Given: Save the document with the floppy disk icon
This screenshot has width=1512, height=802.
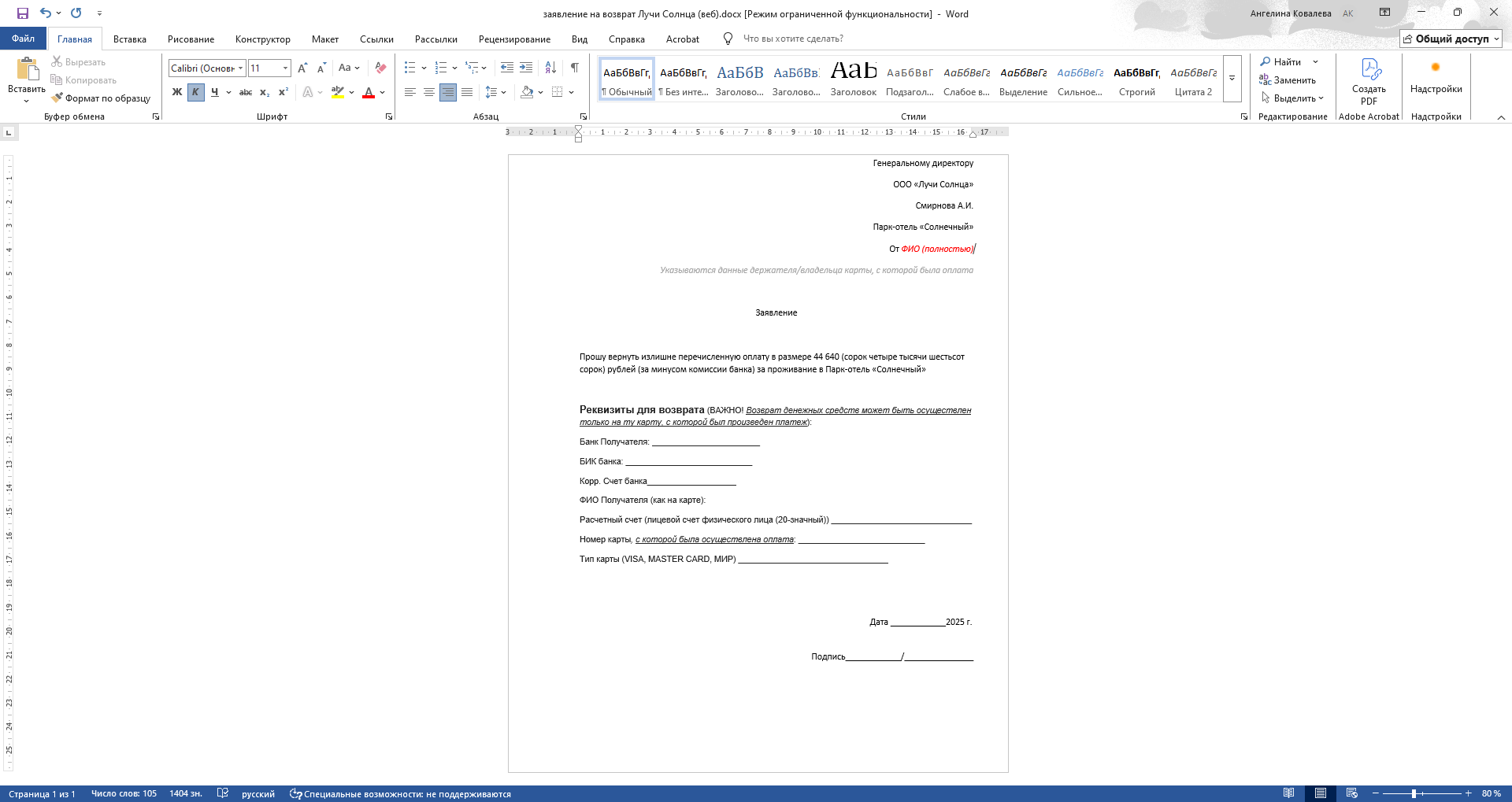Looking at the screenshot, I should [x=22, y=13].
